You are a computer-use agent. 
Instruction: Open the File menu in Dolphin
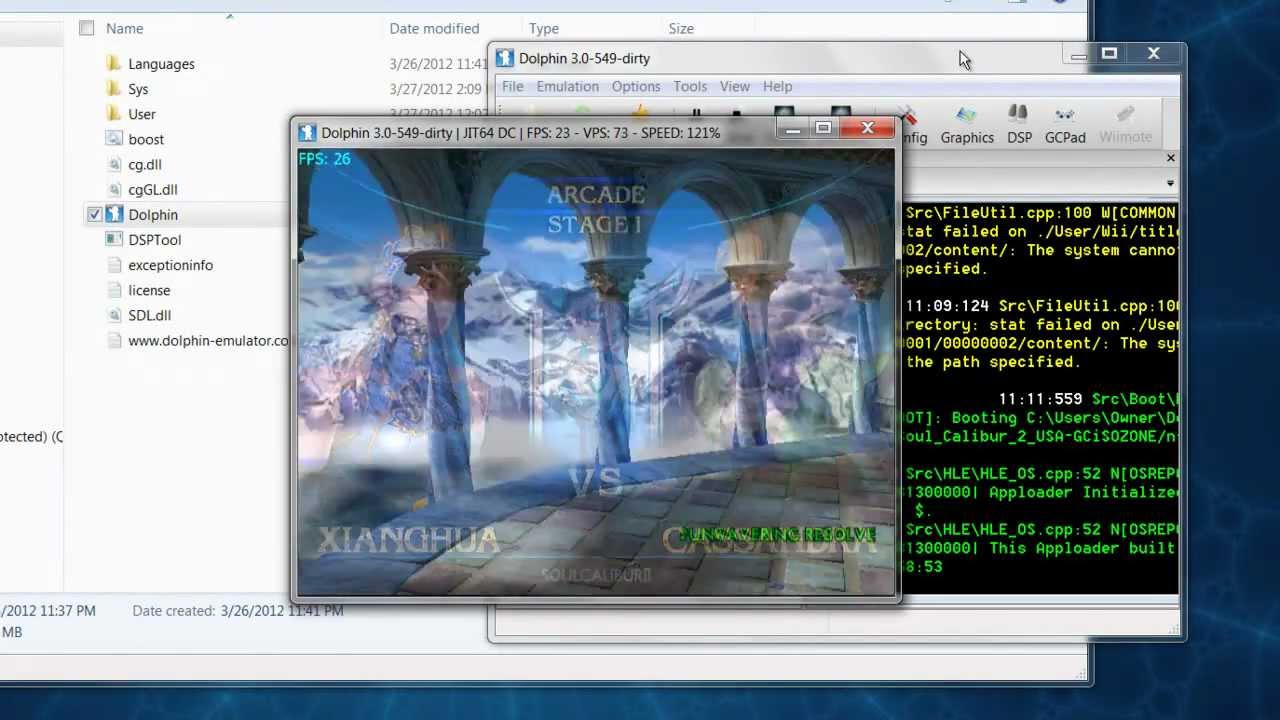point(512,87)
